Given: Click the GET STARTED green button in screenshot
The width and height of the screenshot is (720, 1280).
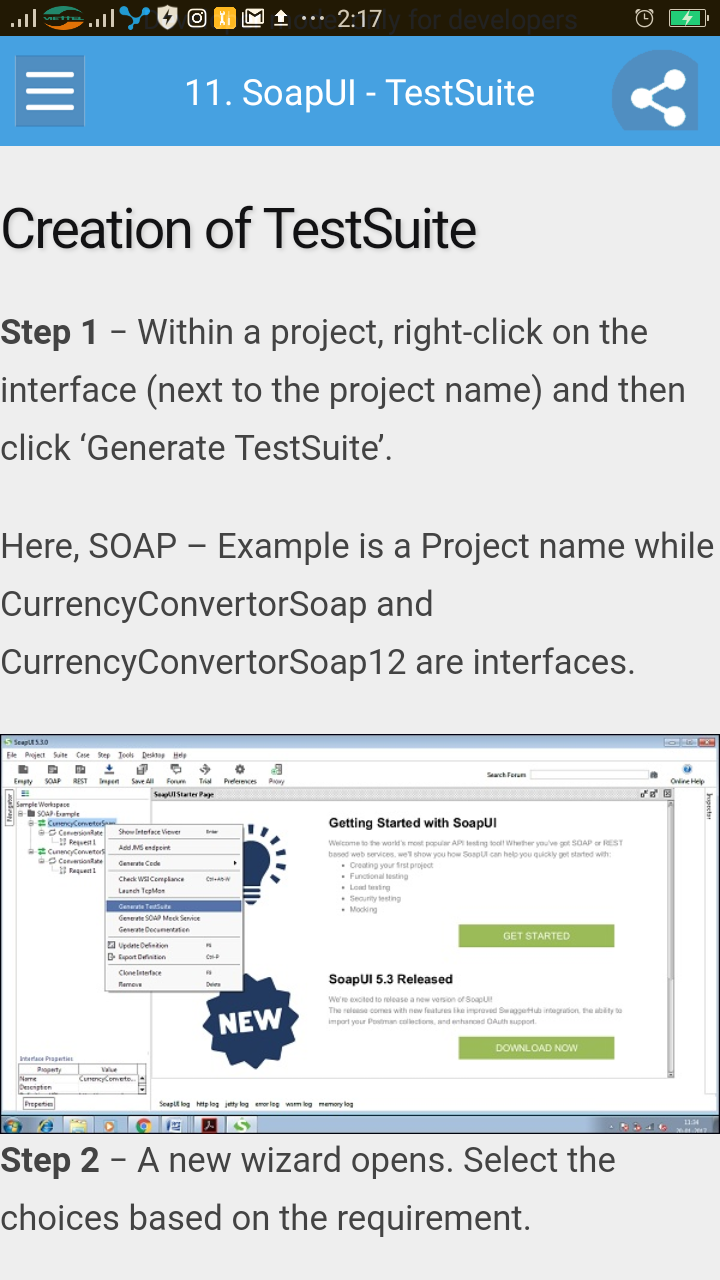Looking at the screenshot, I should point(536,936).
